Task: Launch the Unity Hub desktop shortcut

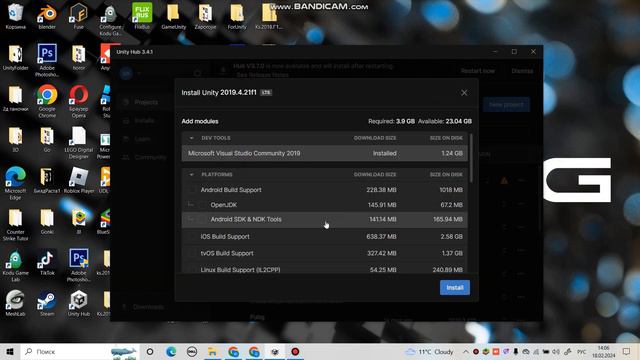Action: [78, 303]
